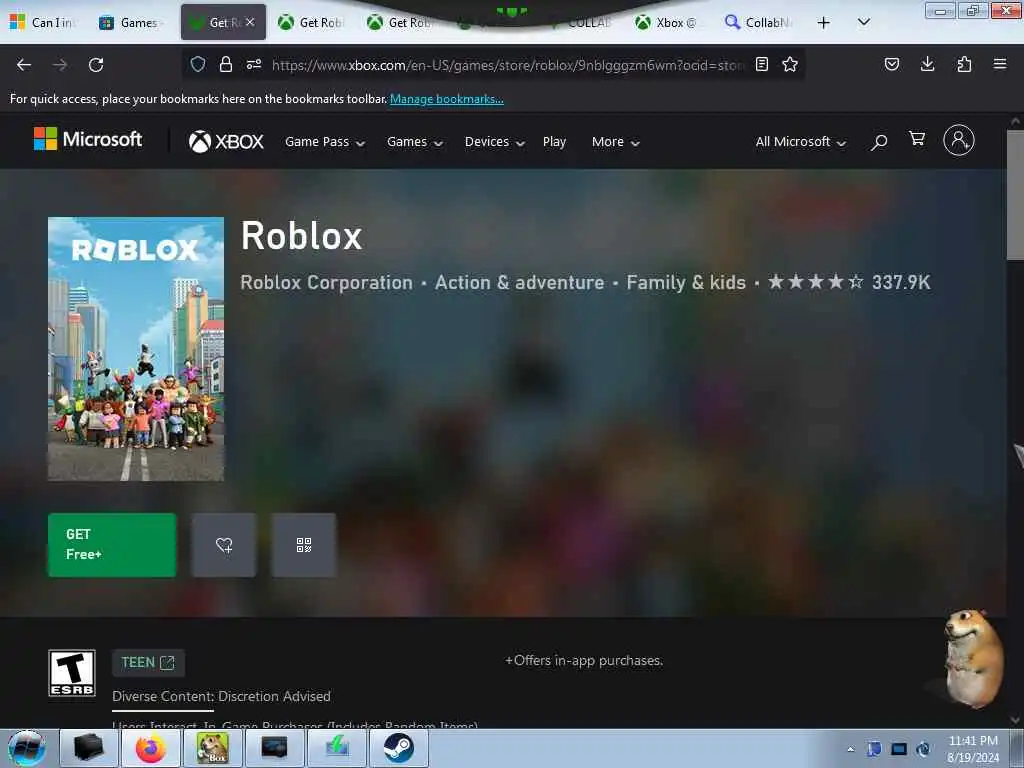The image size is (1024, 768).
Task: Expand the Game Pass menu
Action: coord(325,142)
